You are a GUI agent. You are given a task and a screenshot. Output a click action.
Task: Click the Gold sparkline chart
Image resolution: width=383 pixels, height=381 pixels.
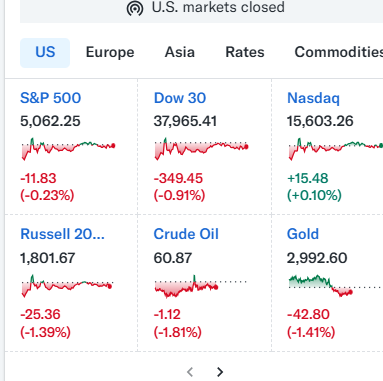tap(334, 286)
